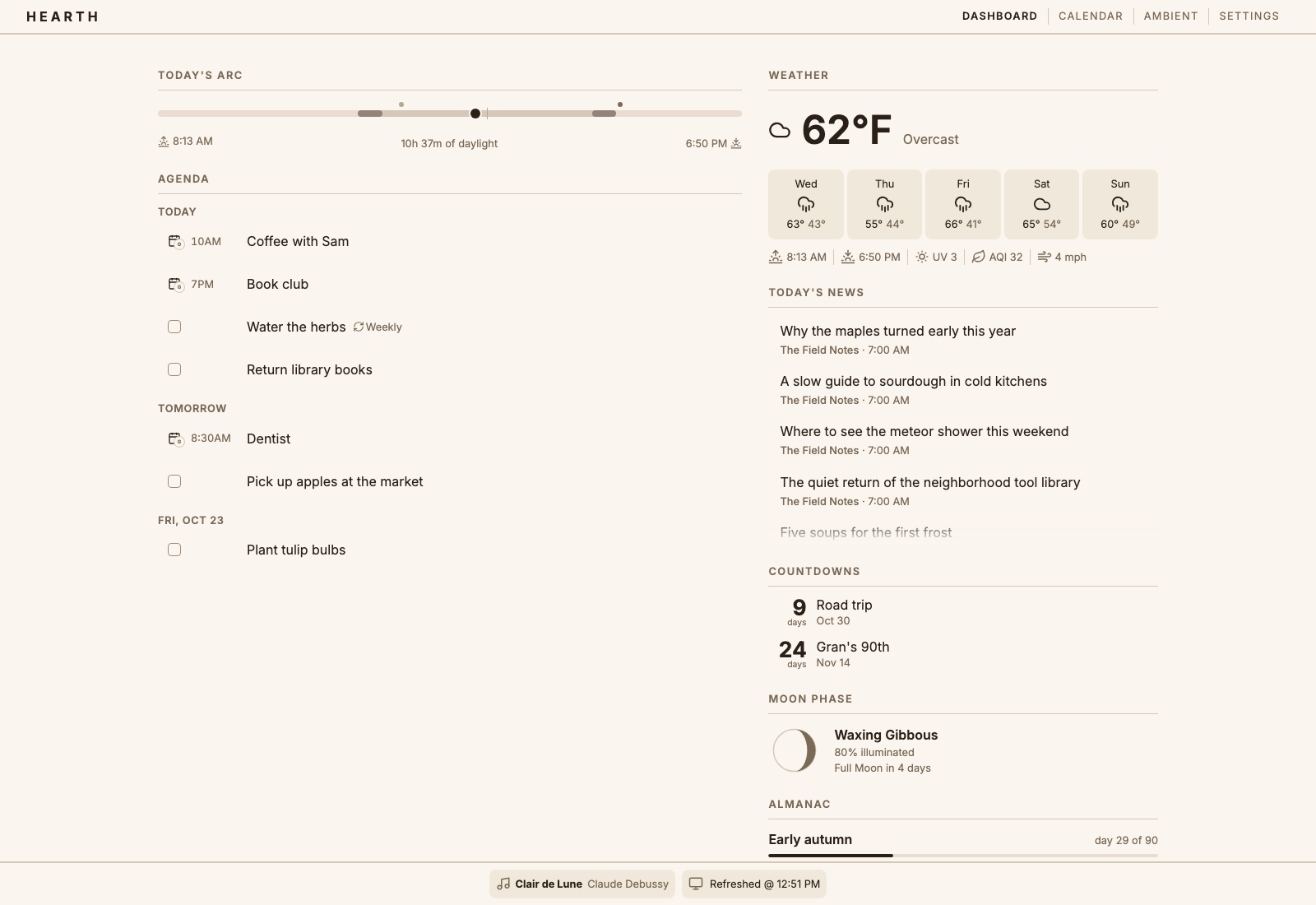Image resolution: width=1316 pixels, height=905 pixels.
Task: Click the rain icon in the Wed forecast
Action: [806, 204]
